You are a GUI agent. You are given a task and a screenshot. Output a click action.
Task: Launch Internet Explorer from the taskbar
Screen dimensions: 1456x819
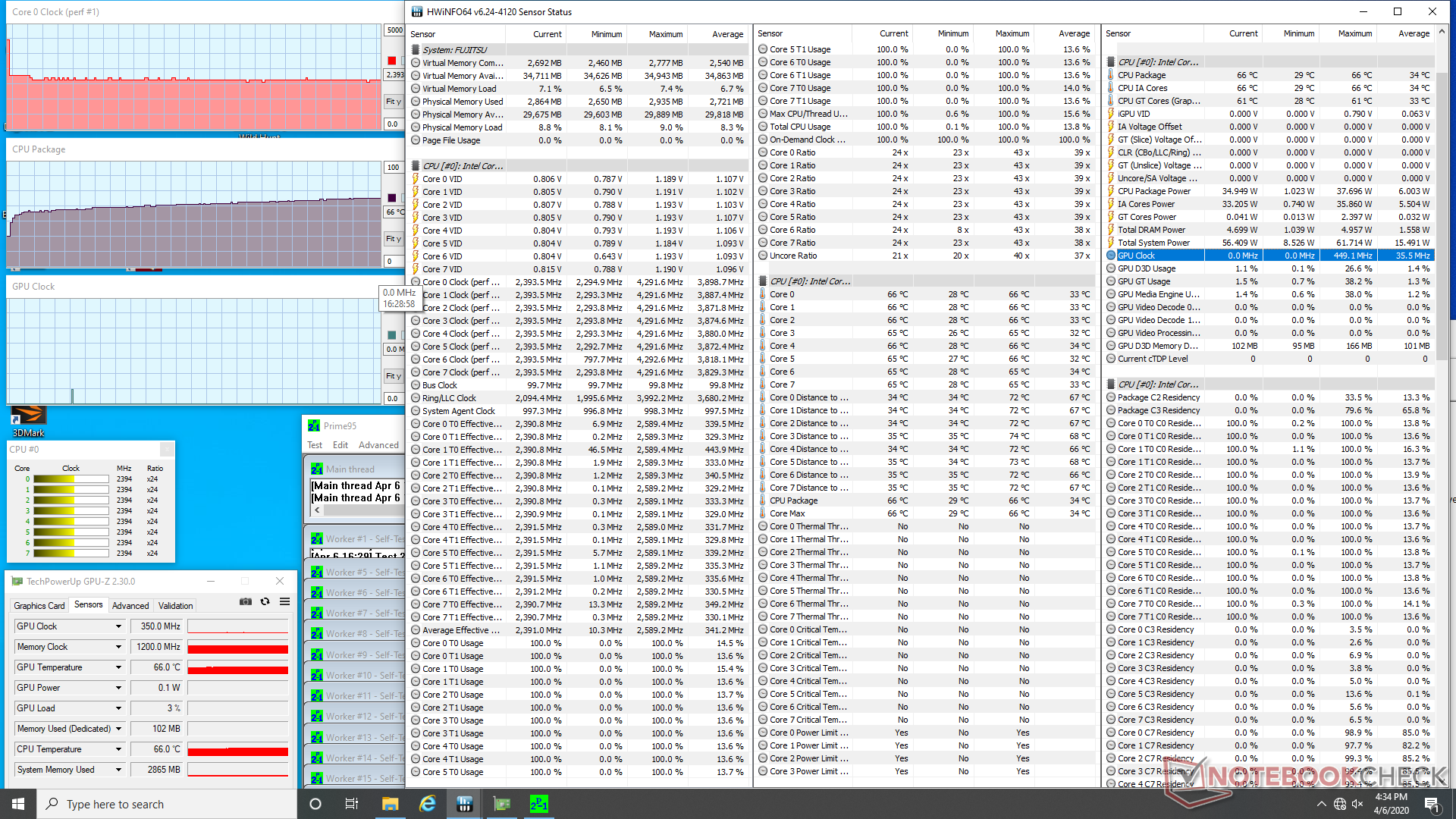point(427,804)
